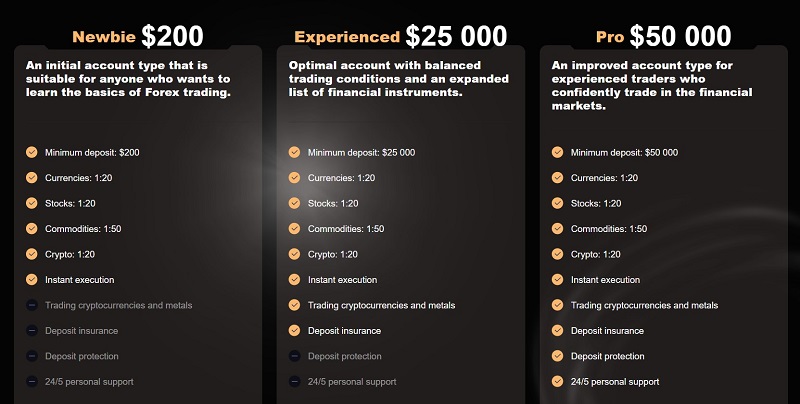Click the Newbie Minimum deposit $200 checkmark icon
800x404 pixels.
(32, 152)
